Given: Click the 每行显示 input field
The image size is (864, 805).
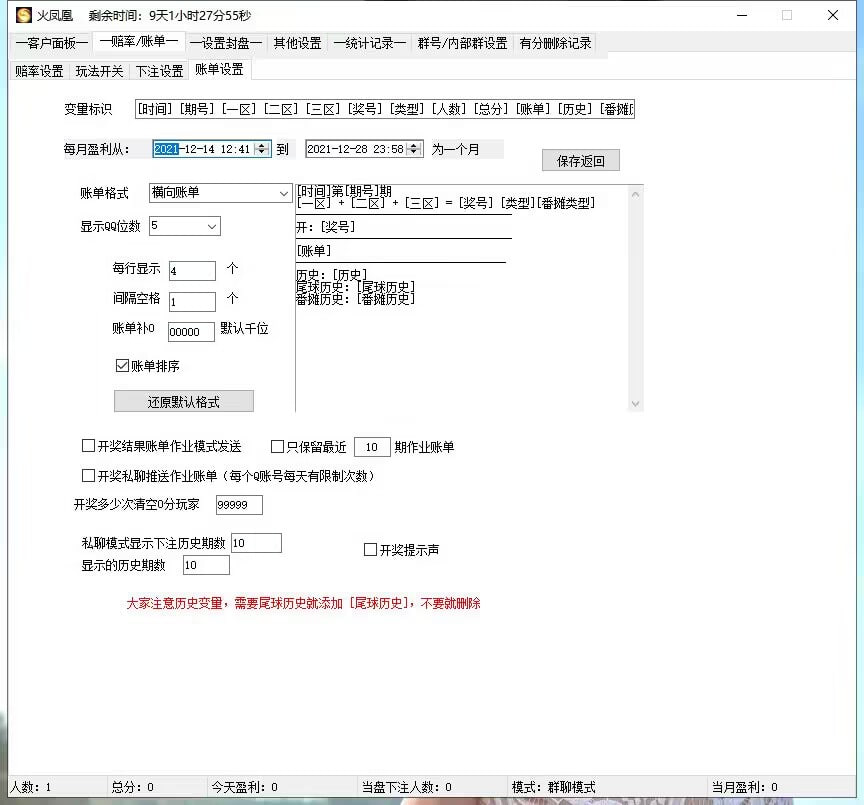Looking at the screenshot, I should click(192, 271).
